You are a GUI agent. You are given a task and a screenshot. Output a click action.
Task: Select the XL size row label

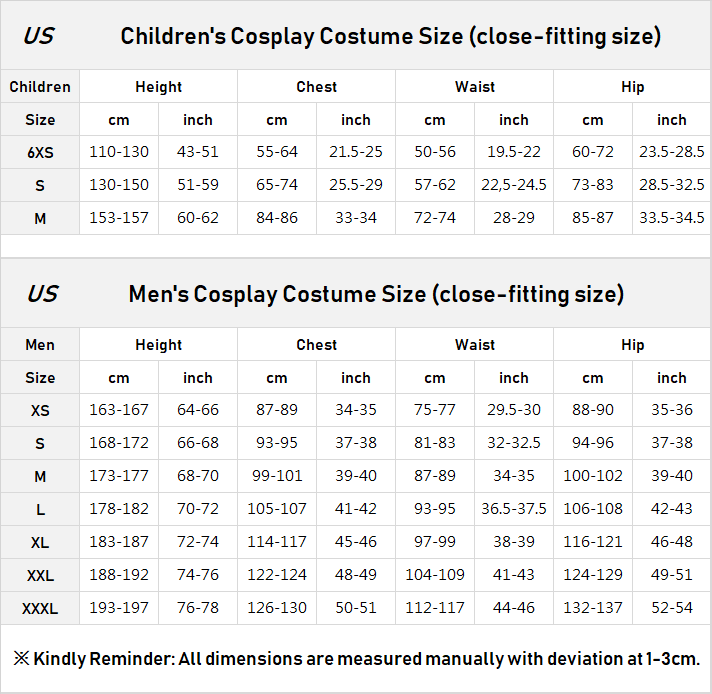tap(40, 542)
